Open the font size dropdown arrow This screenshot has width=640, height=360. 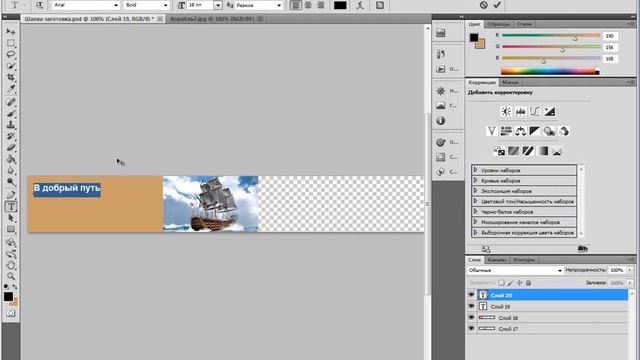(218, 5)
